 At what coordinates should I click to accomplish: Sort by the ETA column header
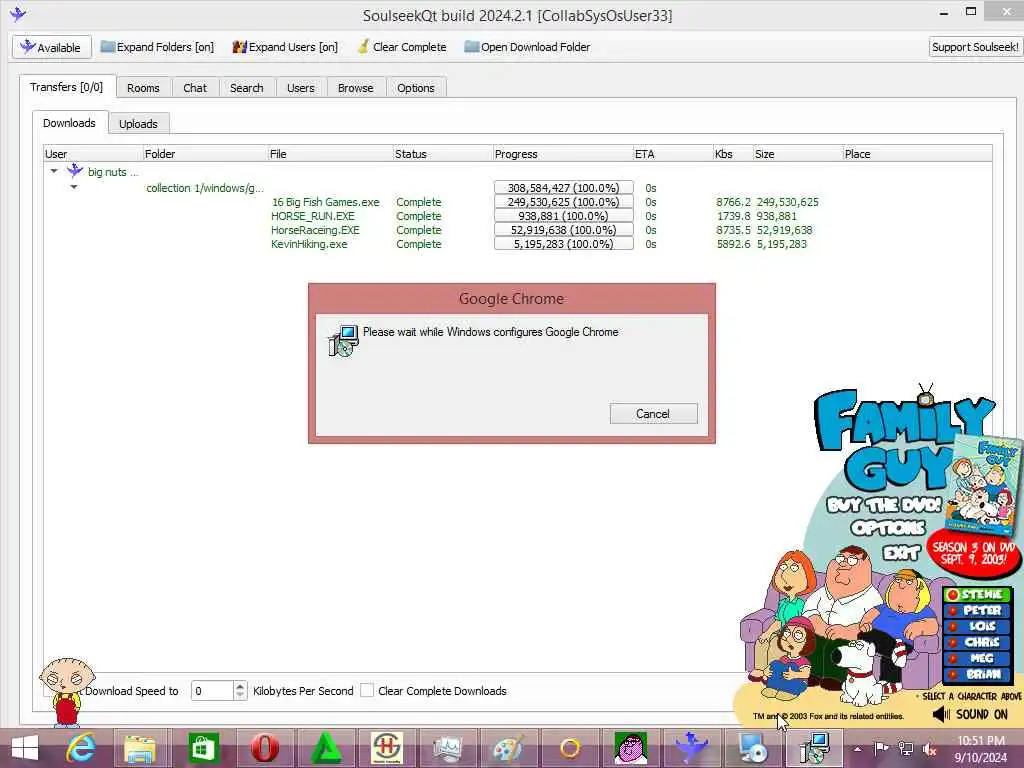point(673,154)
